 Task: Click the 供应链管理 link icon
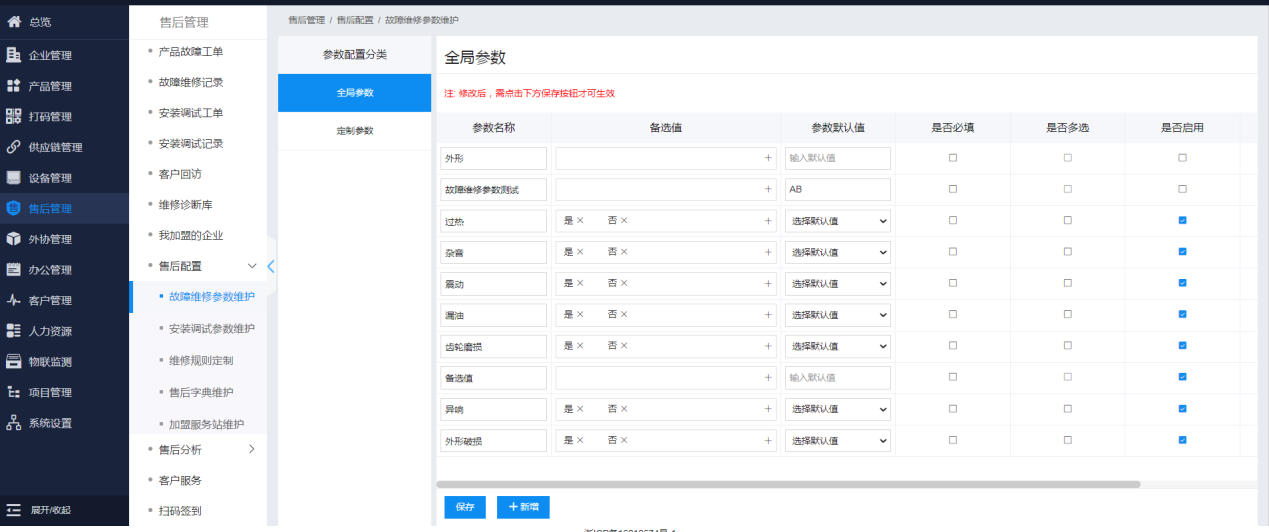[x=14, y=147]
